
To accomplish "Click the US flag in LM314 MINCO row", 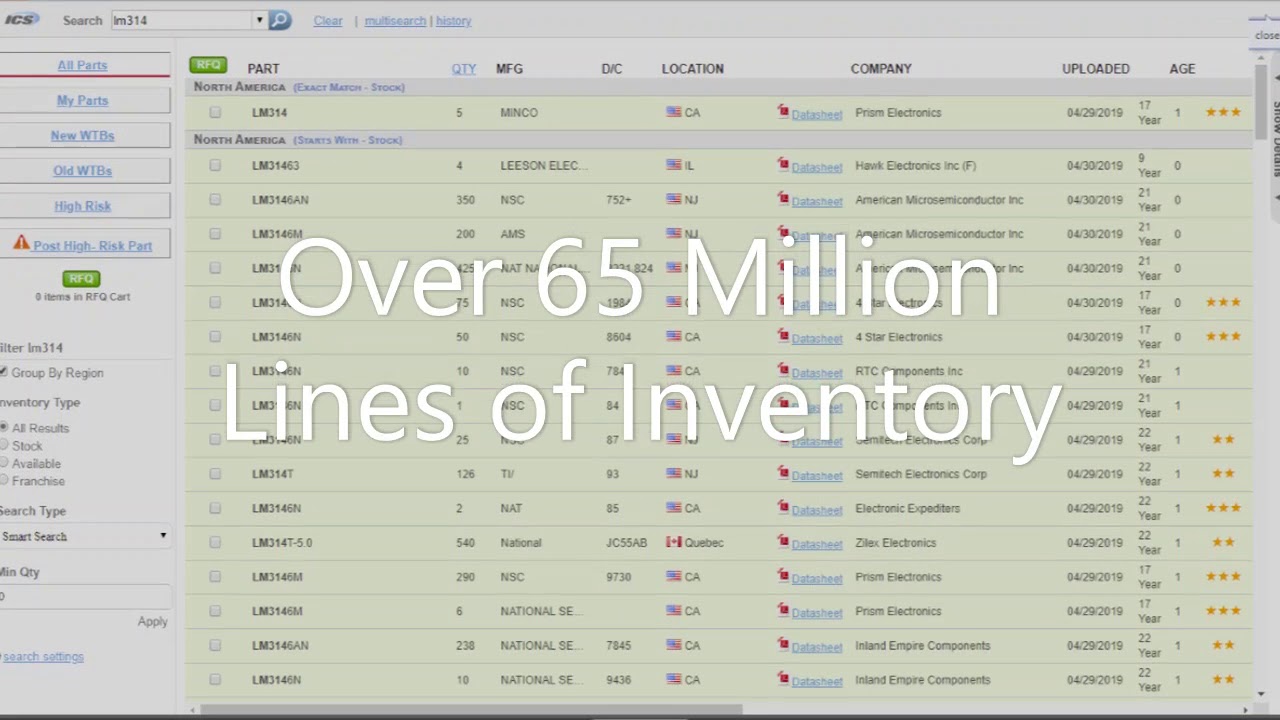I will pos(674,112).
